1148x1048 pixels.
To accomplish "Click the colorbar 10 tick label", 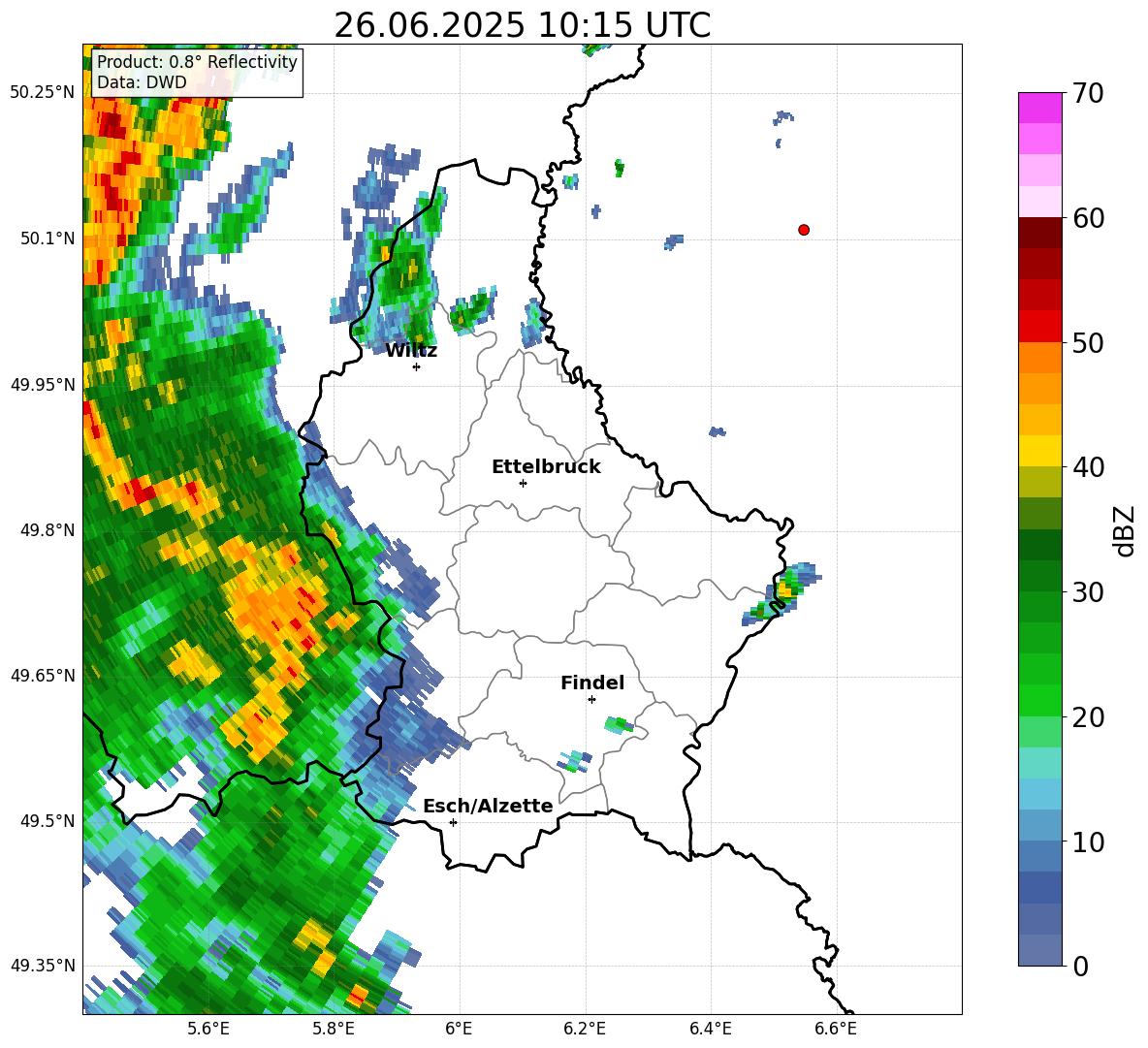I will (x=1089, y=842).
